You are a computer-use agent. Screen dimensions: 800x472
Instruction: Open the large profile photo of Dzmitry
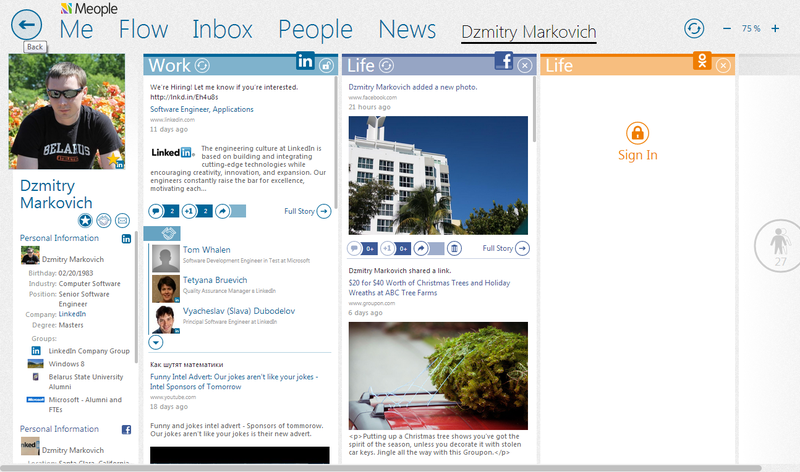pyautogui.click(x=67, y=111)
